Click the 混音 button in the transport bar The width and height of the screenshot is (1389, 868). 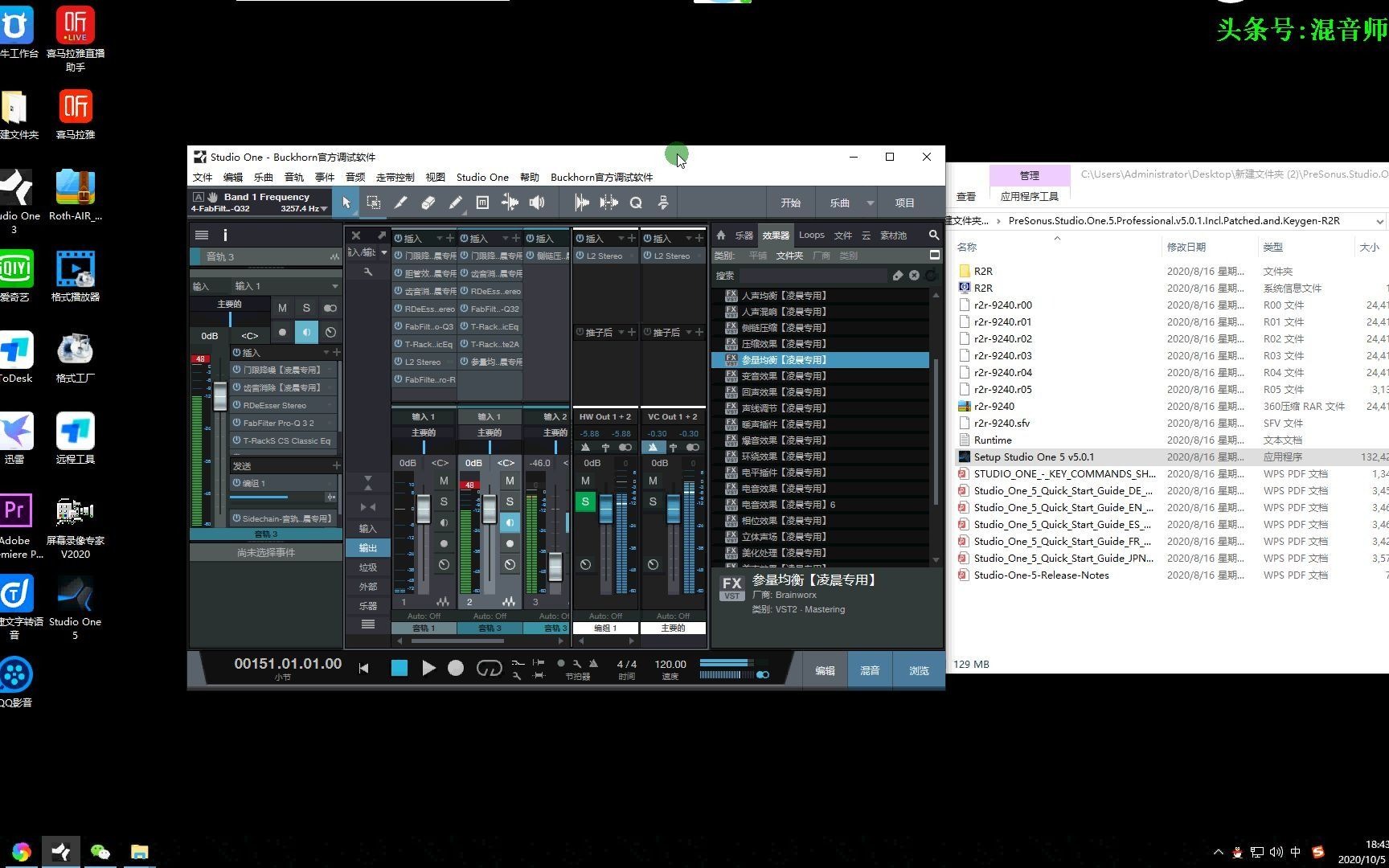point(869,669)
